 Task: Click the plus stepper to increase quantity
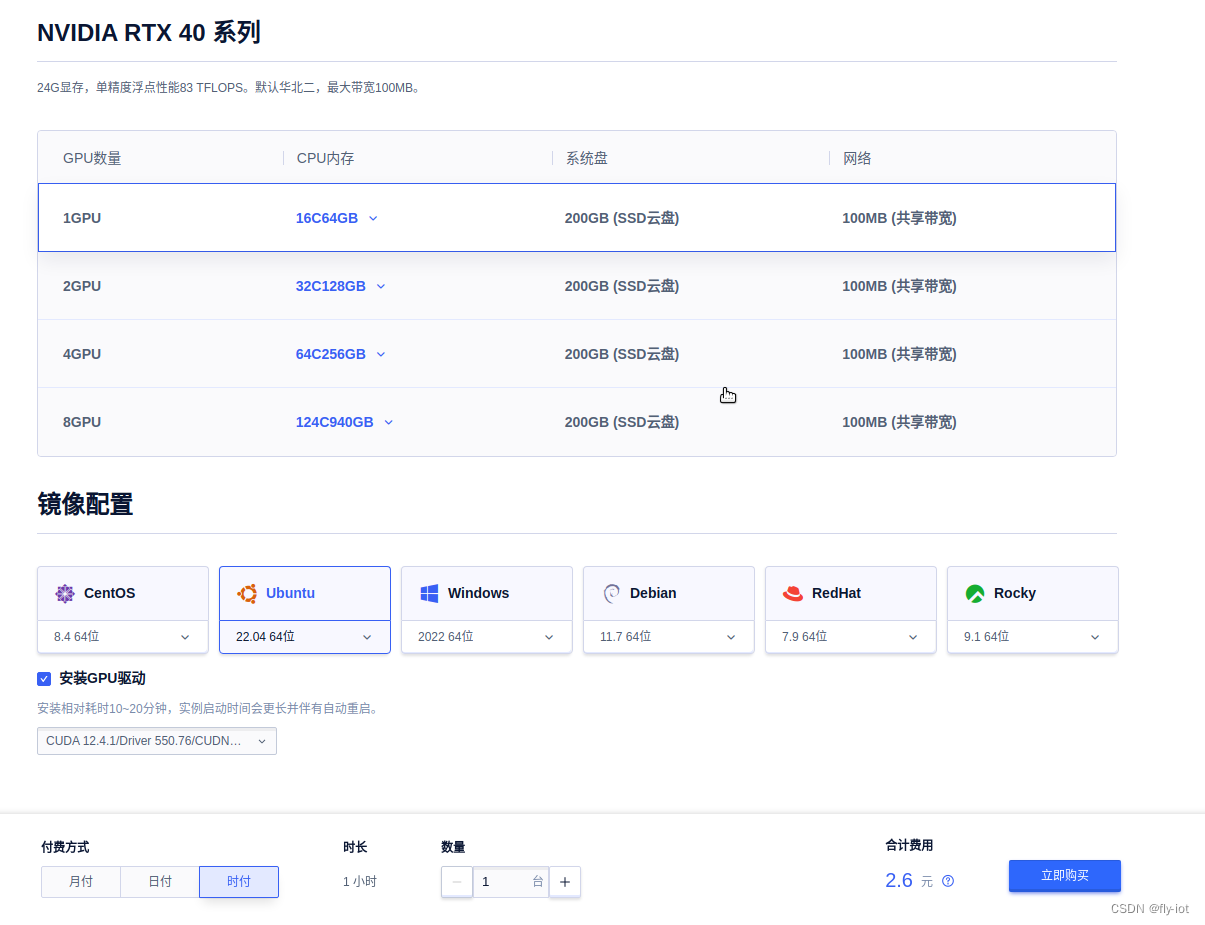pyautogui.click(x=564, y=882)
